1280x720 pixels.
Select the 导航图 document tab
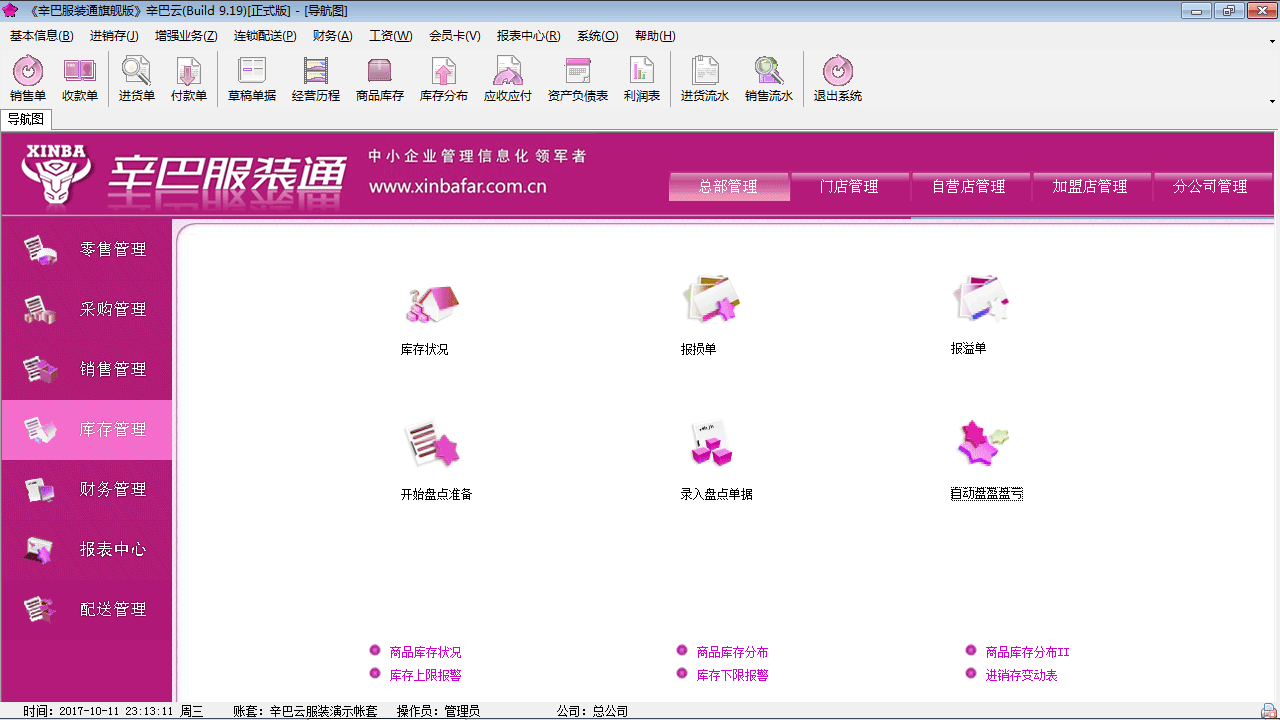tap(26, 119)
